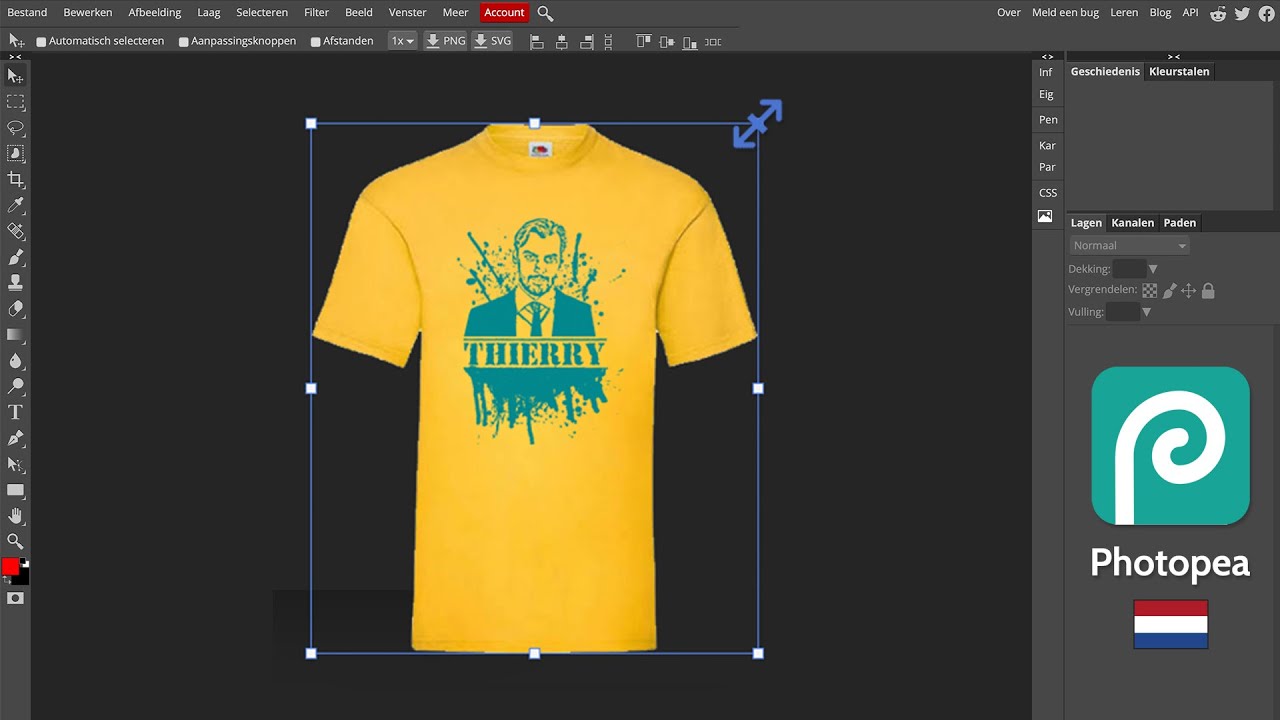
Task: Select the Brush tool
Action: click(15, 258)
